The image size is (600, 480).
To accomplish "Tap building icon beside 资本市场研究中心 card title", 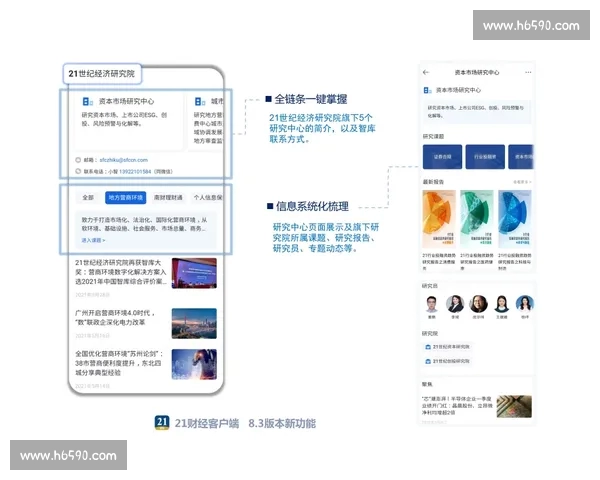I will pos(88,101).
